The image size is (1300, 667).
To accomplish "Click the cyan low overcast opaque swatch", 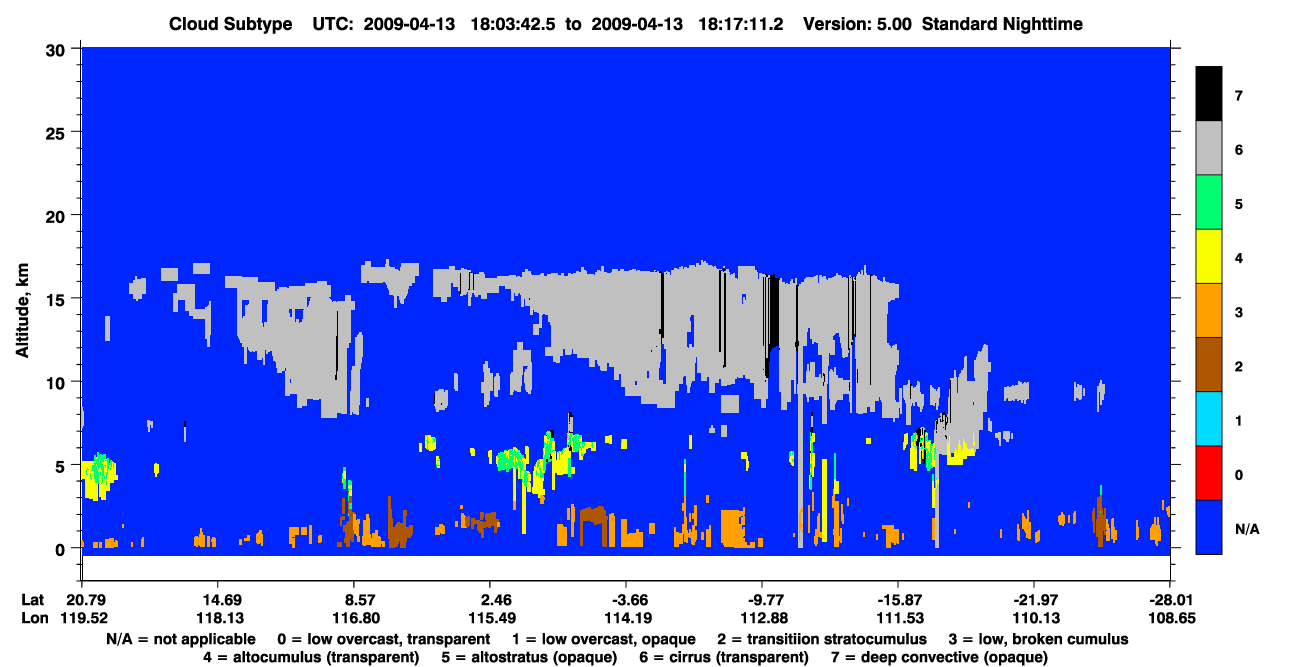I will [x=1209, y=419].
